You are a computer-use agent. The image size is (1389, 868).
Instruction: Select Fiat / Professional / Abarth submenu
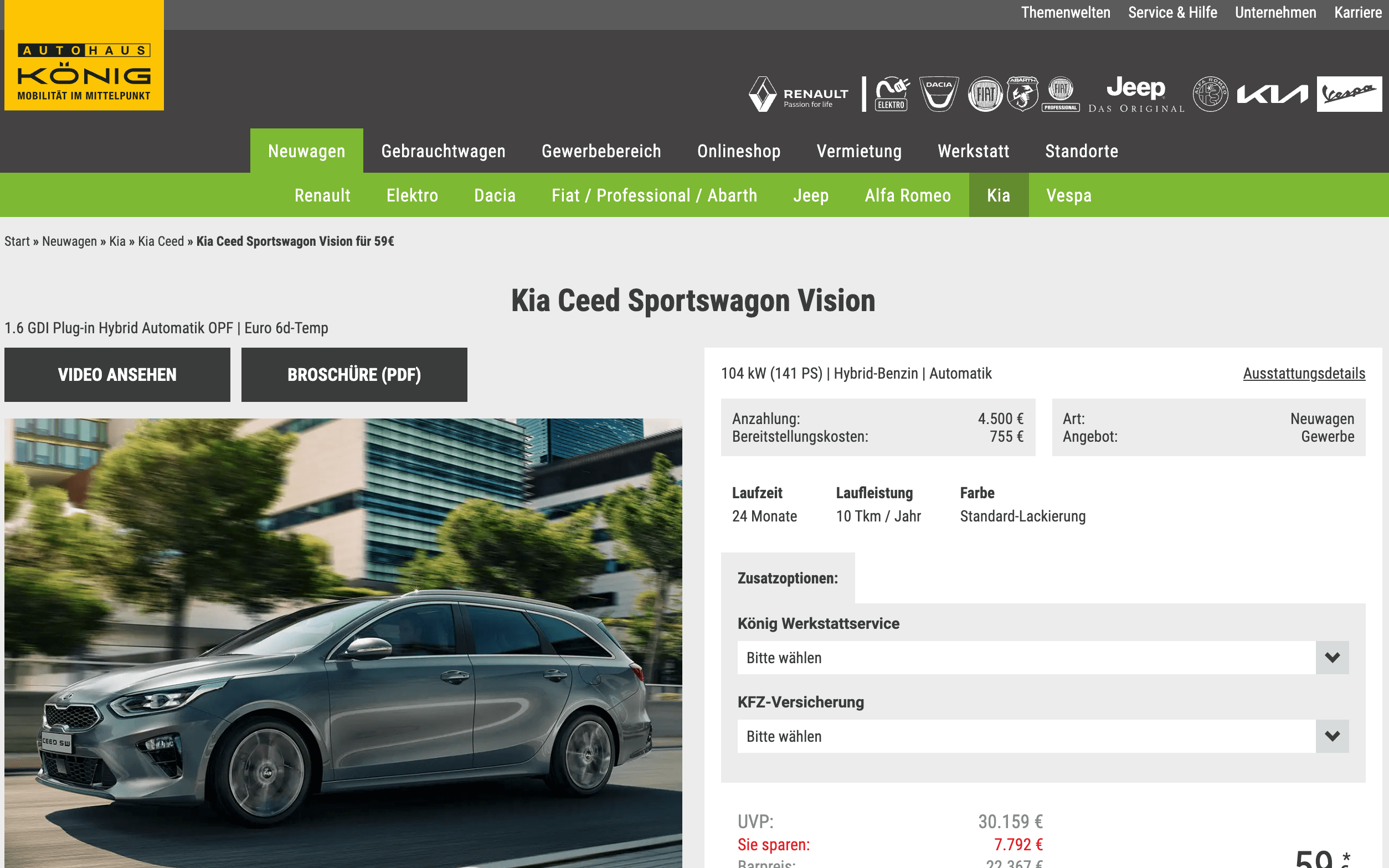[x=654, y=195]
